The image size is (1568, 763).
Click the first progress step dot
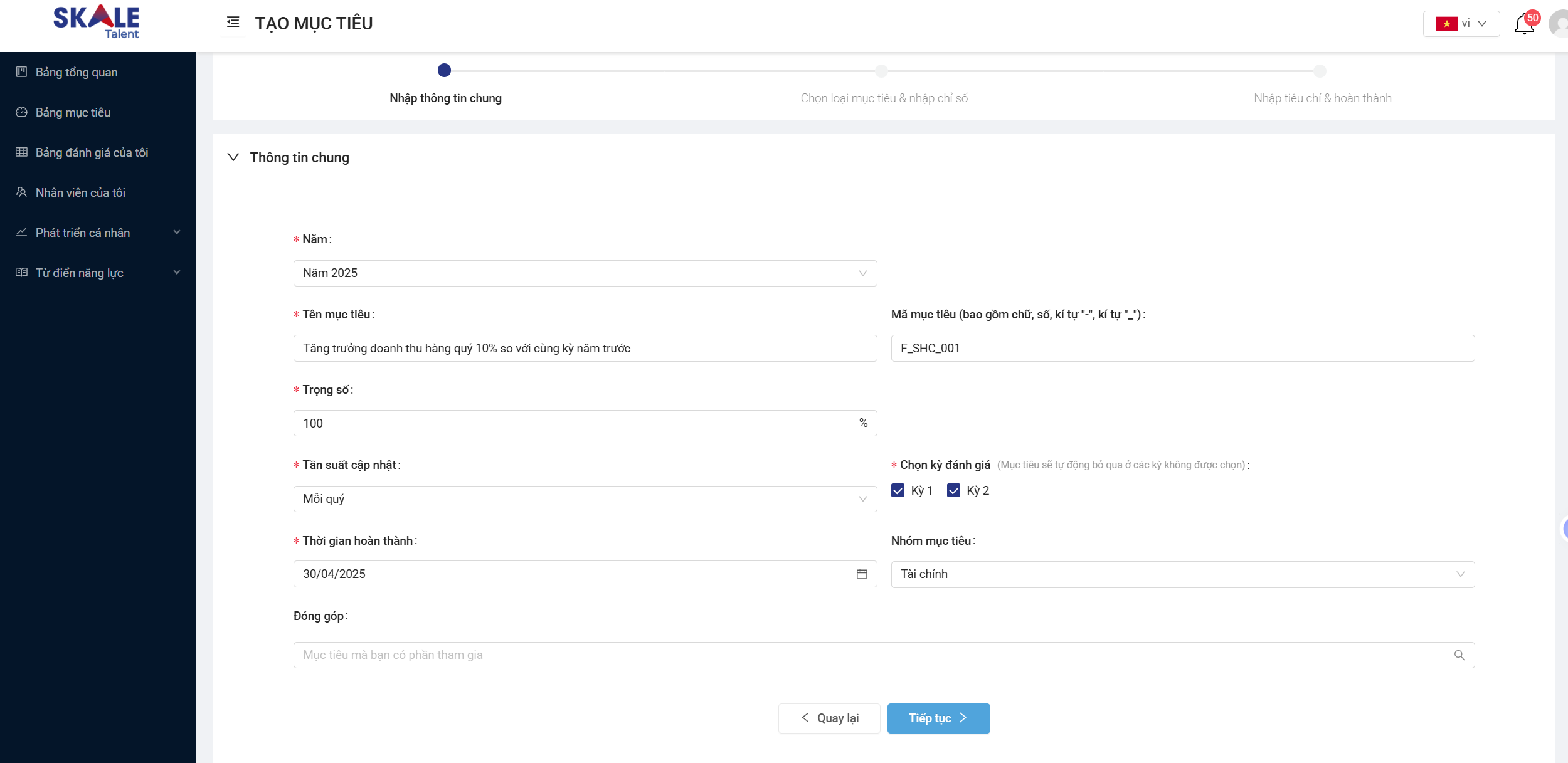click(445, 71)
